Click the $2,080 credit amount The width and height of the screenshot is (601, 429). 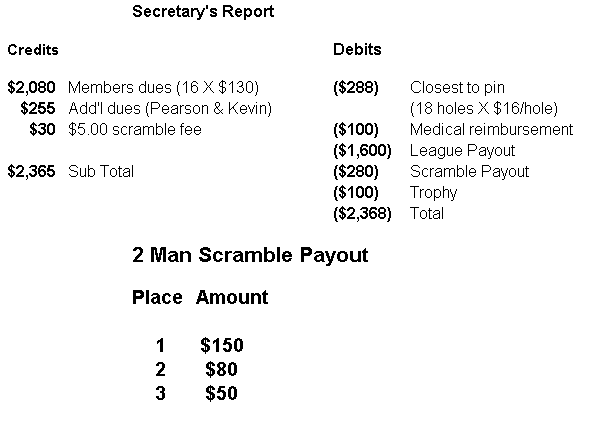tap(32, 87)
